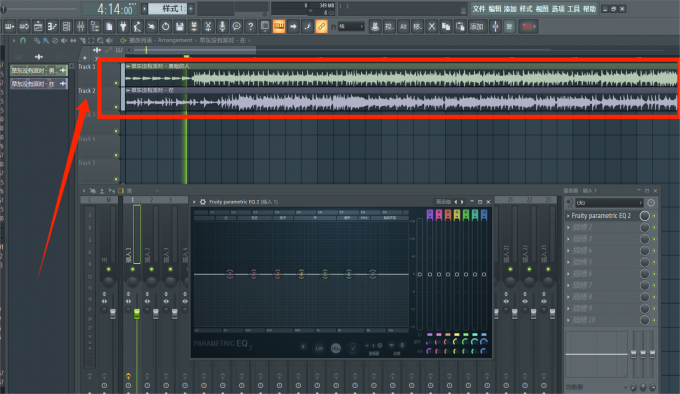Click the plus button next to pattern selector

191,9
